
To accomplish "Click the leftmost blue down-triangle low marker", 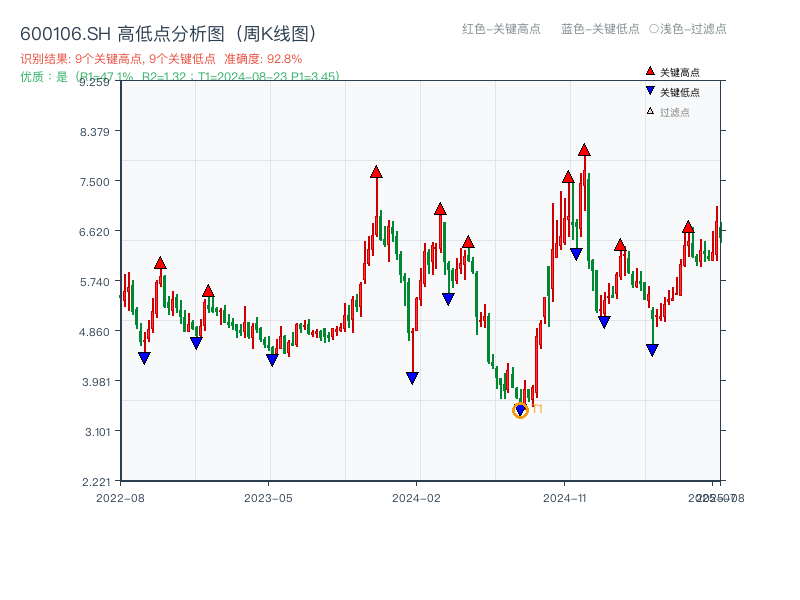I will pyautogui.click(x=143, y=357).
